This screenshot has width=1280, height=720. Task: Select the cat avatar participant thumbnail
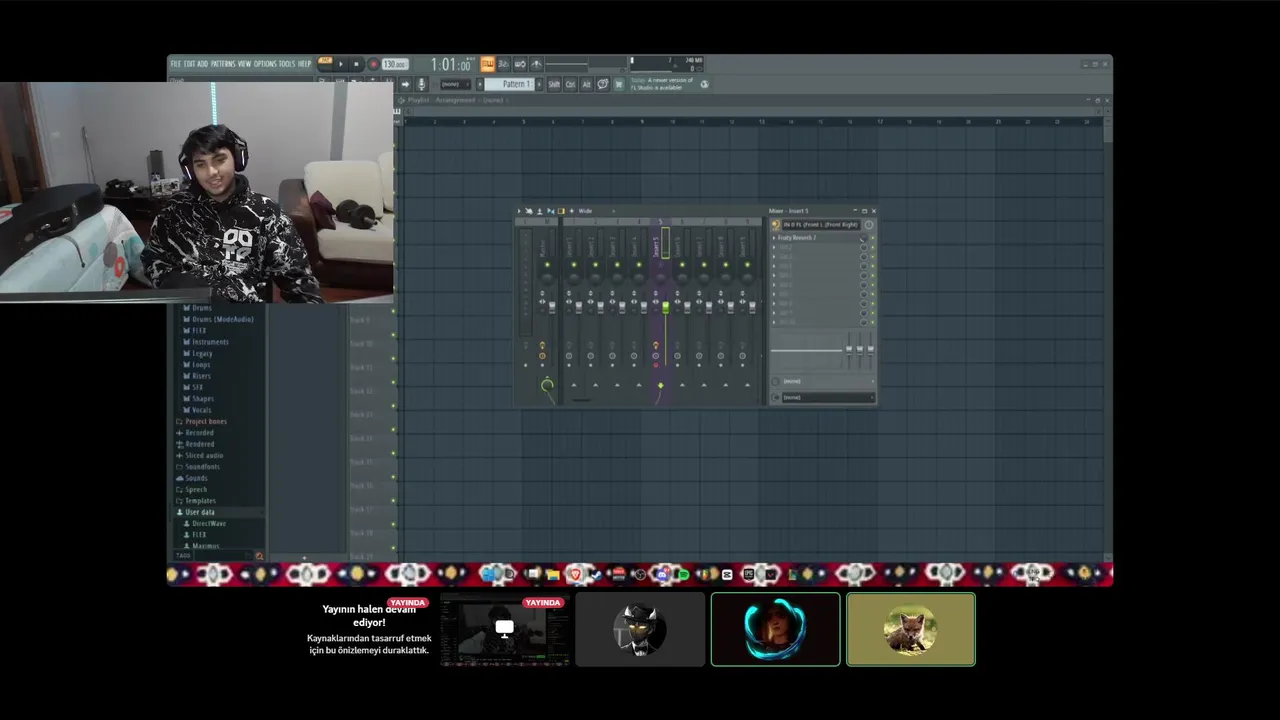[910, 629]
